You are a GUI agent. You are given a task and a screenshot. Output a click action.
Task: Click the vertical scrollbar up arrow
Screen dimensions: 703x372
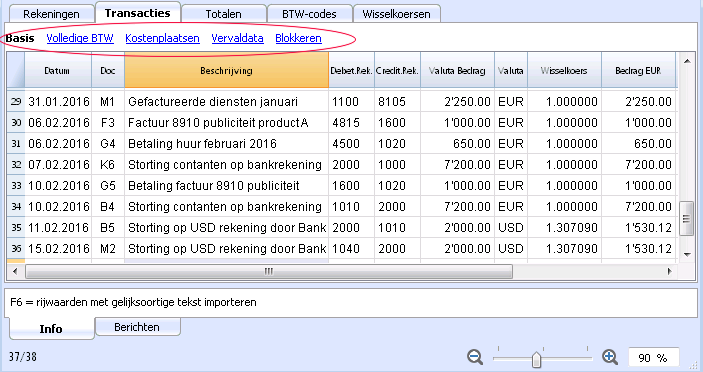tap(687, 61)
